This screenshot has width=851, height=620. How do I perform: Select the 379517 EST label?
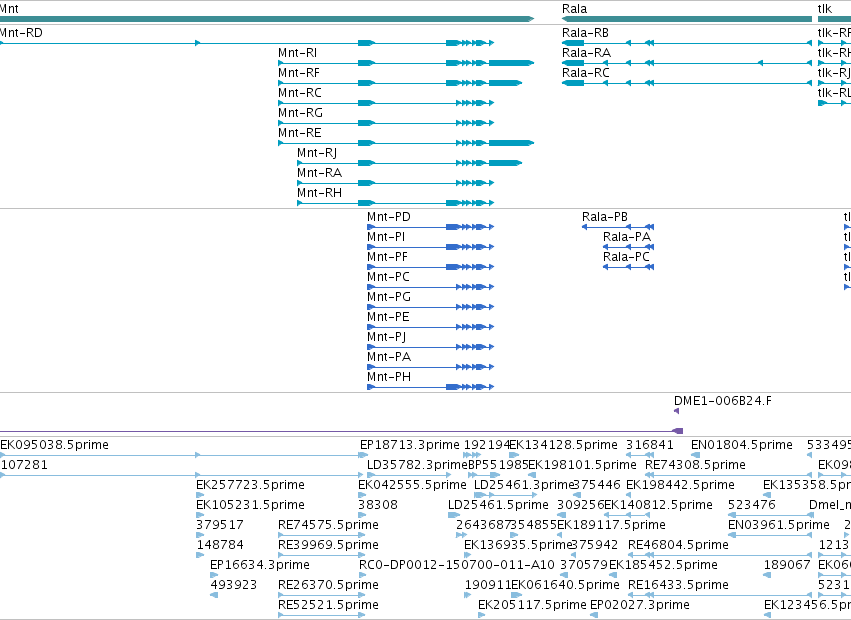220,525
